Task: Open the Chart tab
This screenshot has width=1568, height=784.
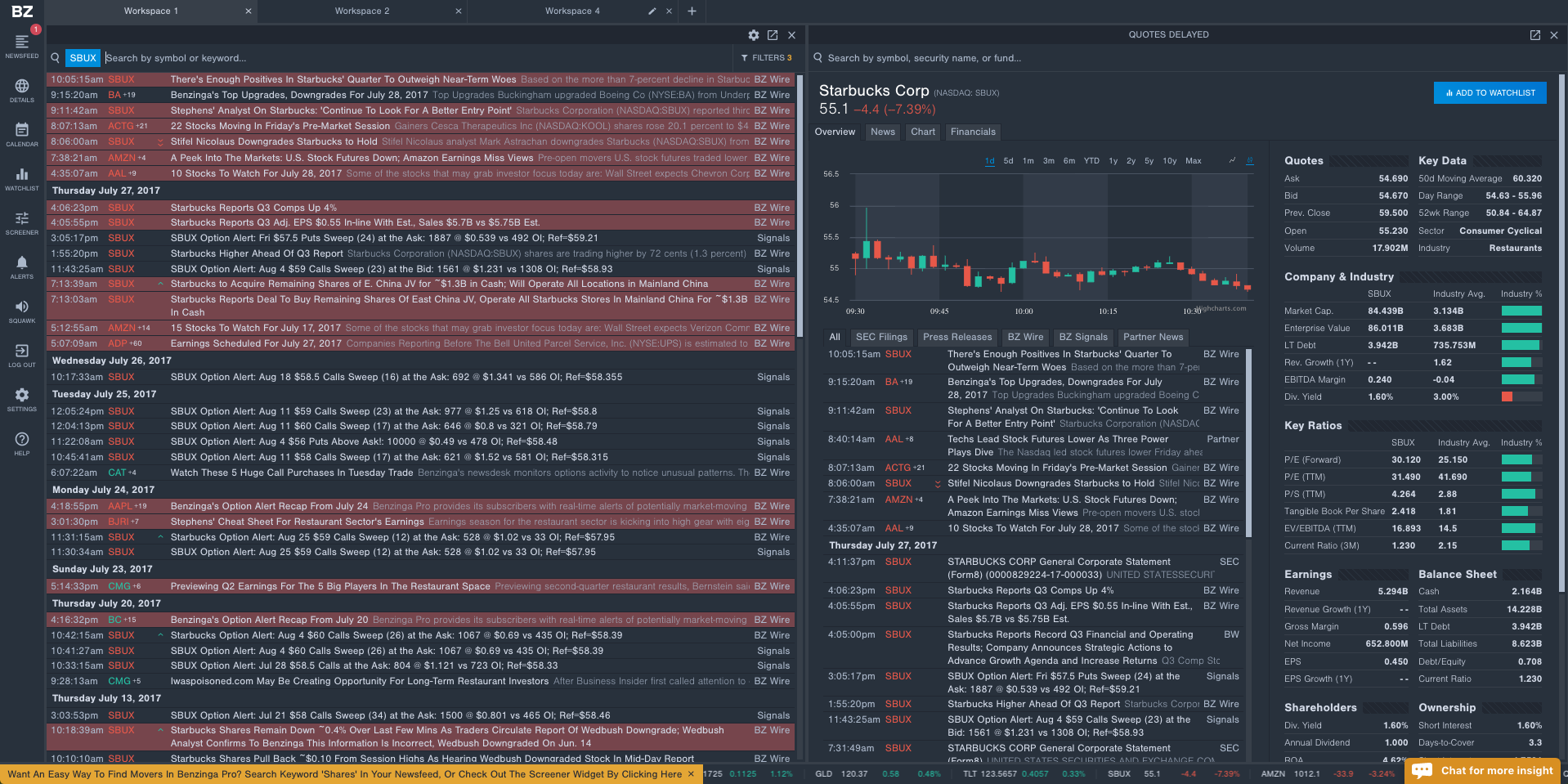Action: [x=923, y=132]
